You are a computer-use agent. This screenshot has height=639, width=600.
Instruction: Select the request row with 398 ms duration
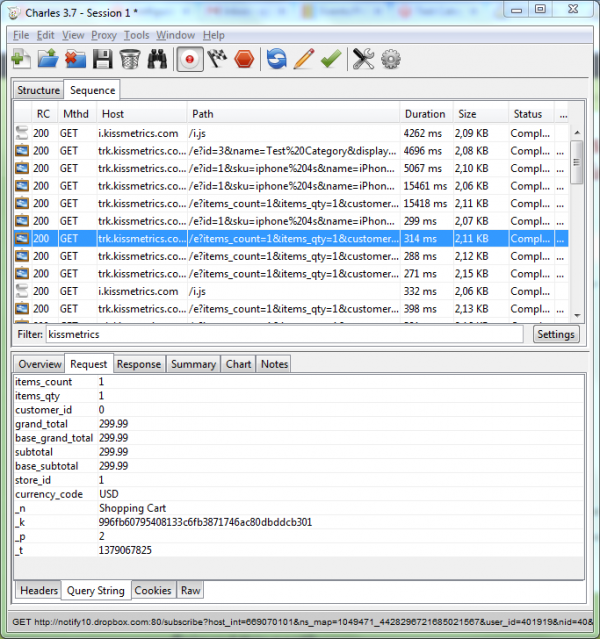291,308
